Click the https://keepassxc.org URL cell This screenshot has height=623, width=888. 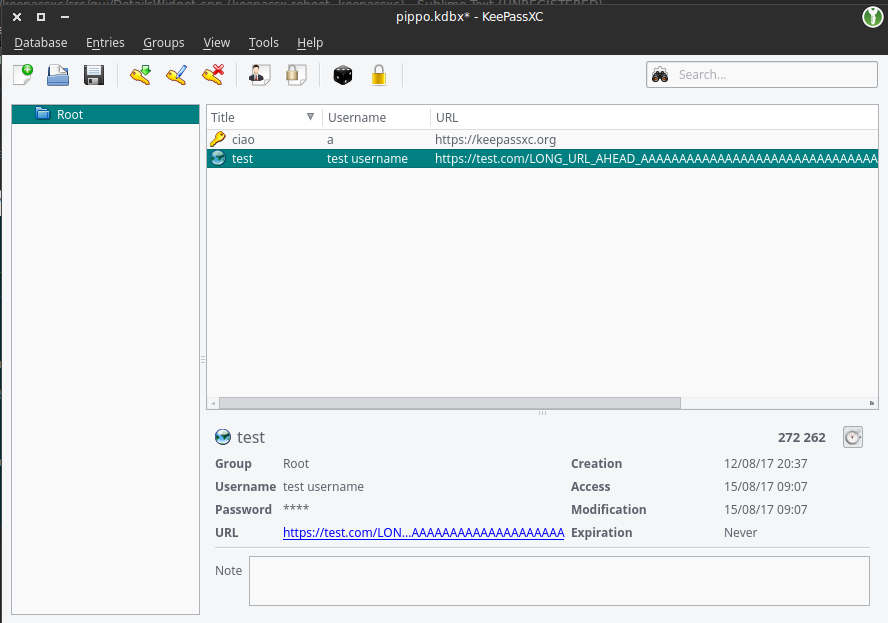pos(496,139)
